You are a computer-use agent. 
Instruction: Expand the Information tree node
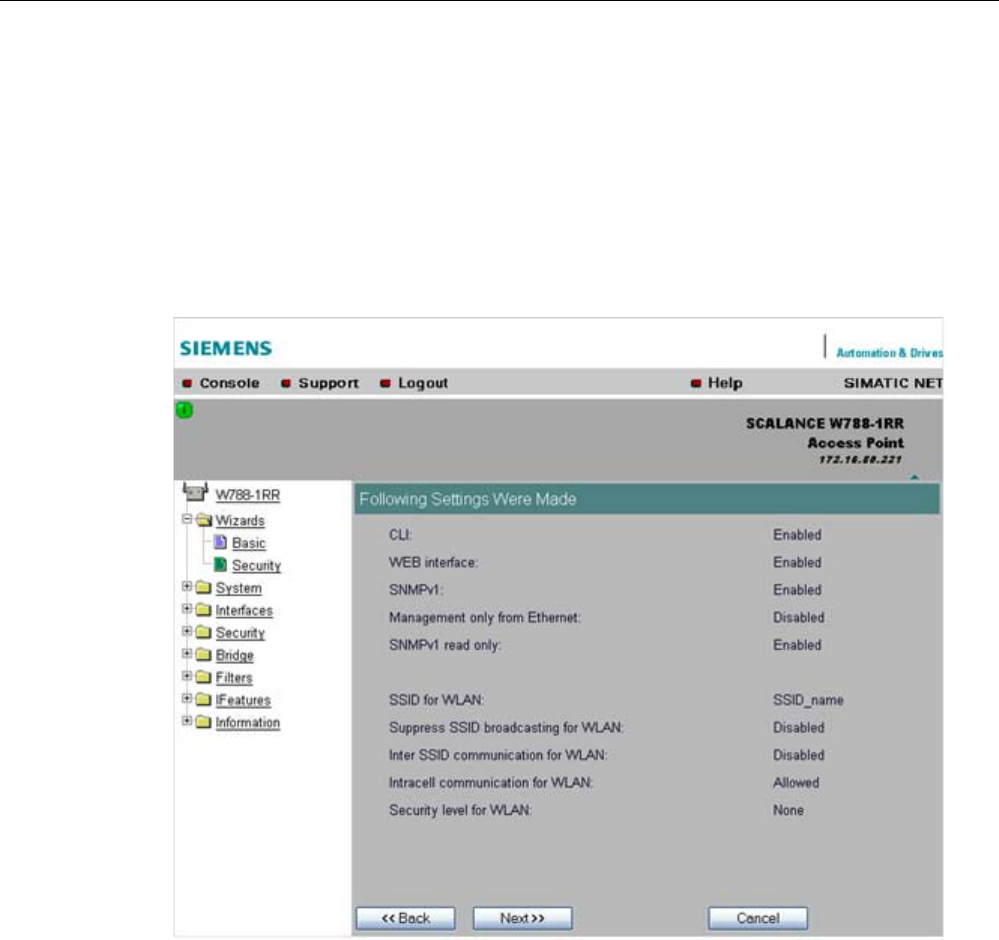(x=187, y=721)
